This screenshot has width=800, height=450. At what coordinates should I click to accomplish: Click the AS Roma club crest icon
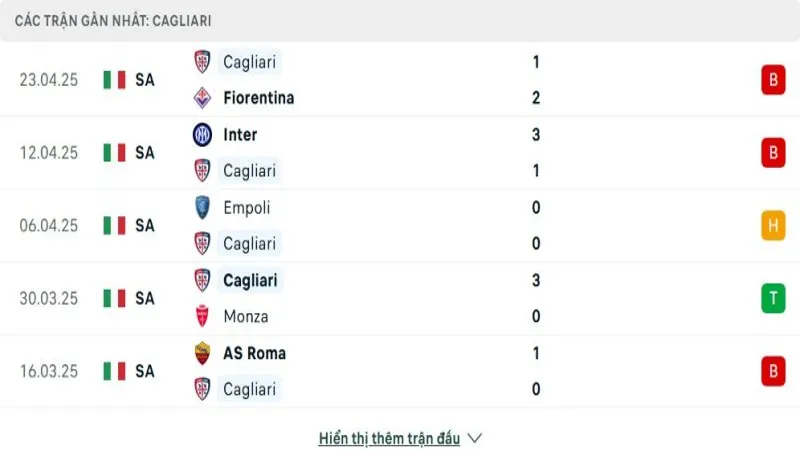click(202, 353)
